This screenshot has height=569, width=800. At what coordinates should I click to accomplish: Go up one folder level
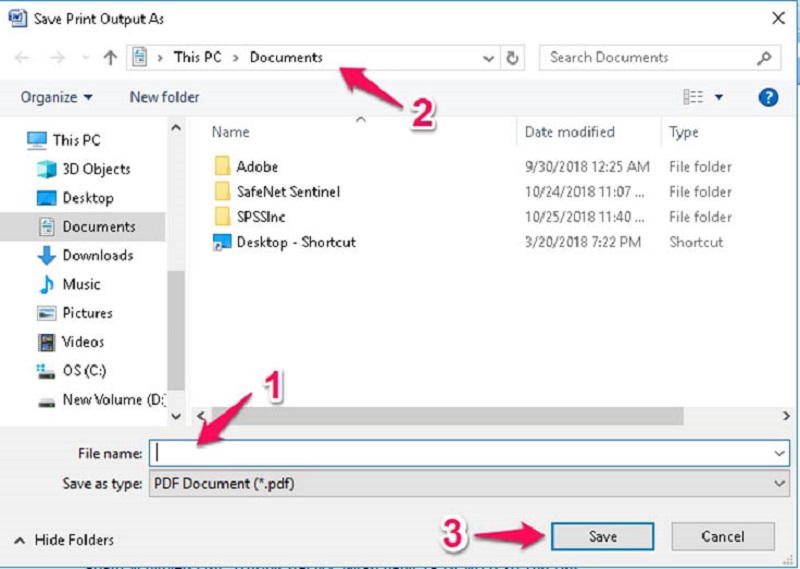[110, 58]
